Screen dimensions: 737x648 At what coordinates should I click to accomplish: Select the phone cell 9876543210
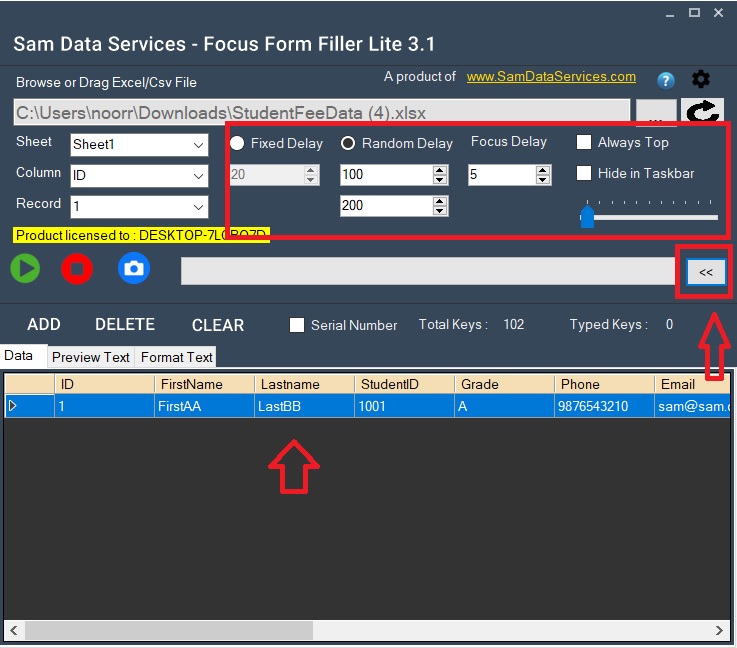(605, 406)
